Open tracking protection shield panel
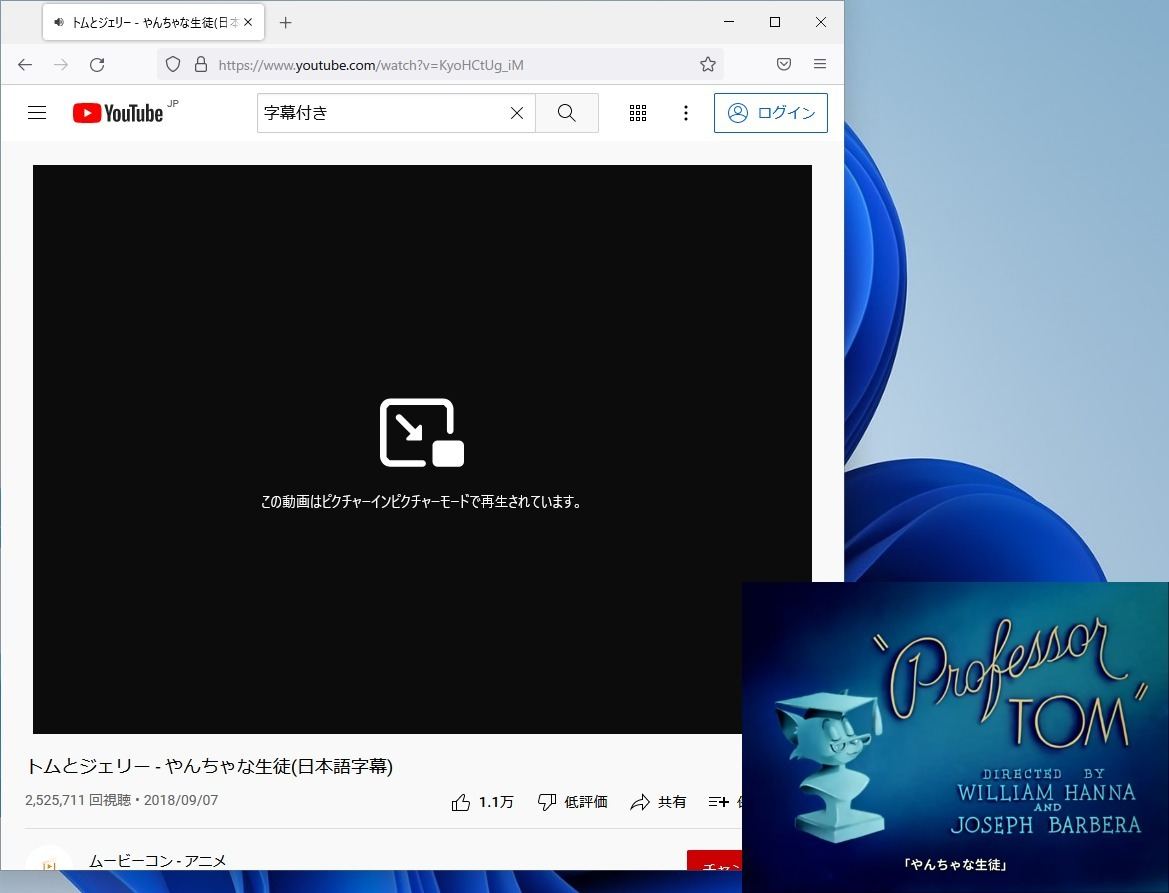Screen dimensions: 1169x893 pyautogui.click(x=173, y=65)
